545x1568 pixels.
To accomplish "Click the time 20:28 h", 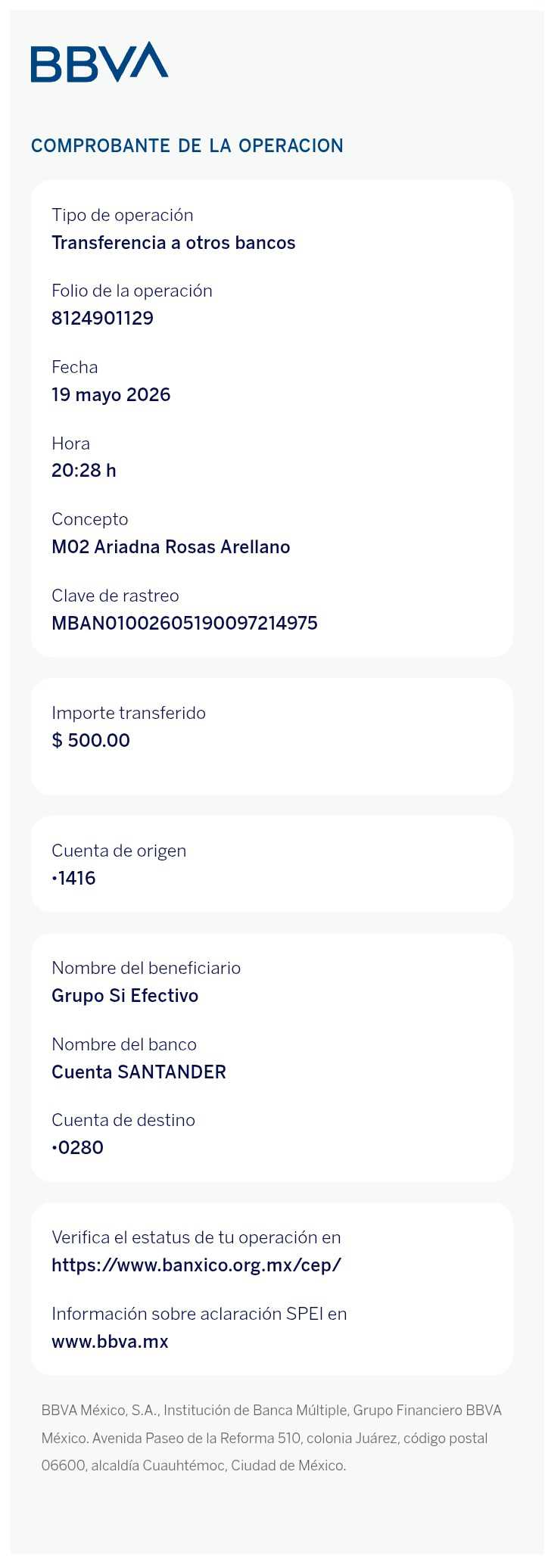I will point(84,470).
